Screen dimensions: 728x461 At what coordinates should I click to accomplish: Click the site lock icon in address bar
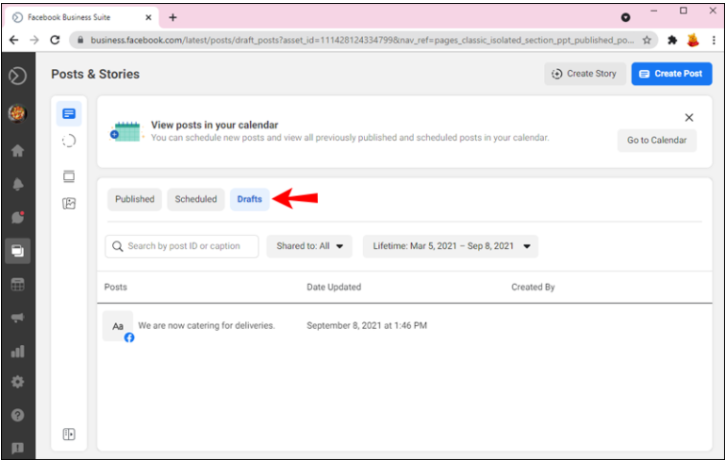(80, 40)
